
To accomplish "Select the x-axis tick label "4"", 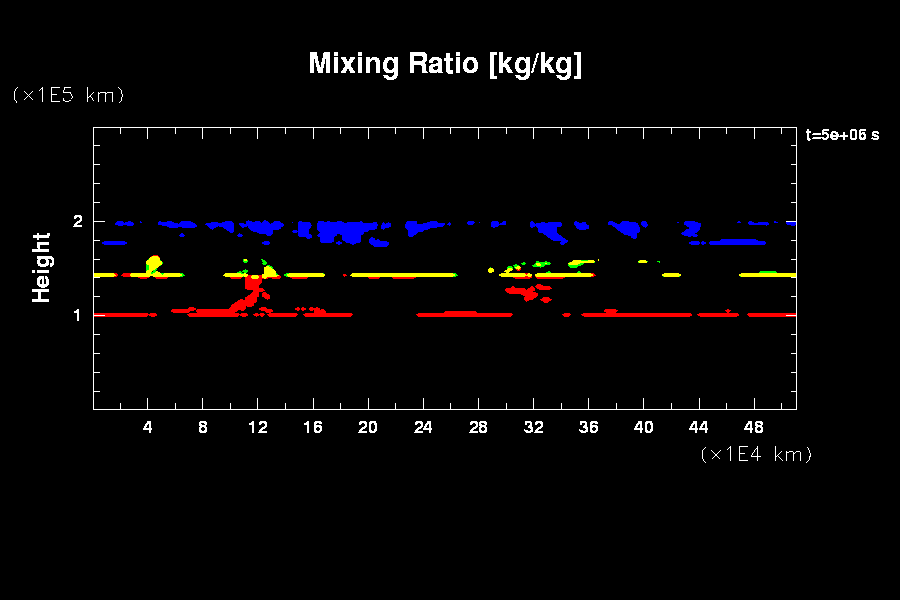I will [148, 427].
